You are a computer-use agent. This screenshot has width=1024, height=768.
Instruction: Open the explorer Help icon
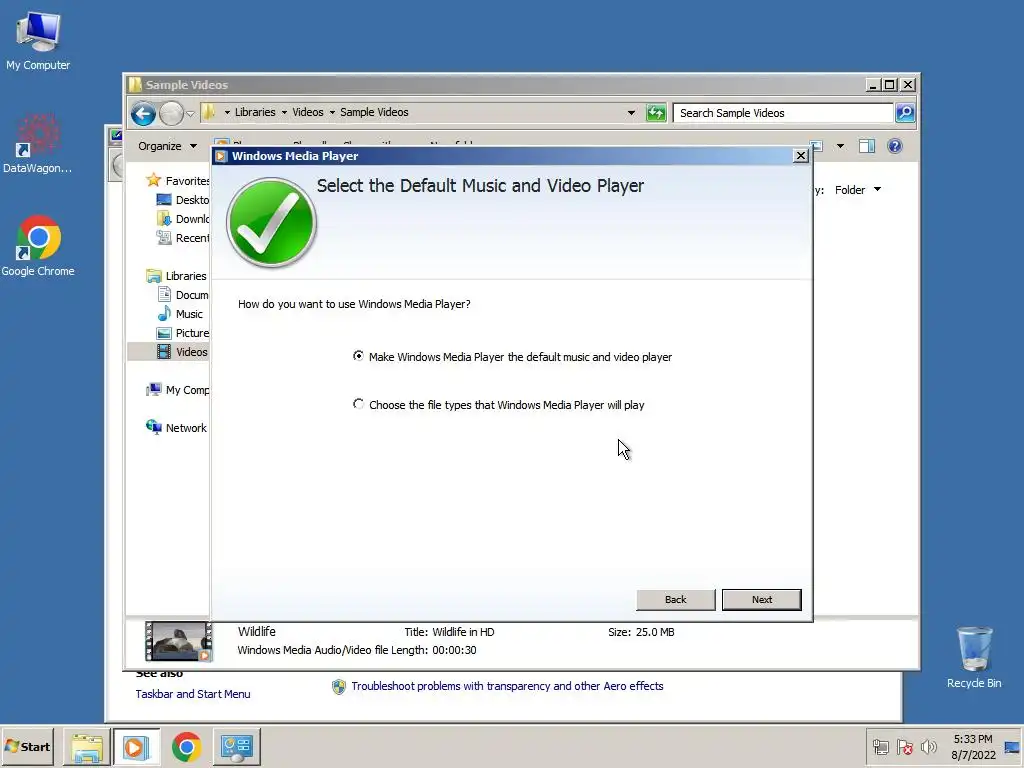895,146
